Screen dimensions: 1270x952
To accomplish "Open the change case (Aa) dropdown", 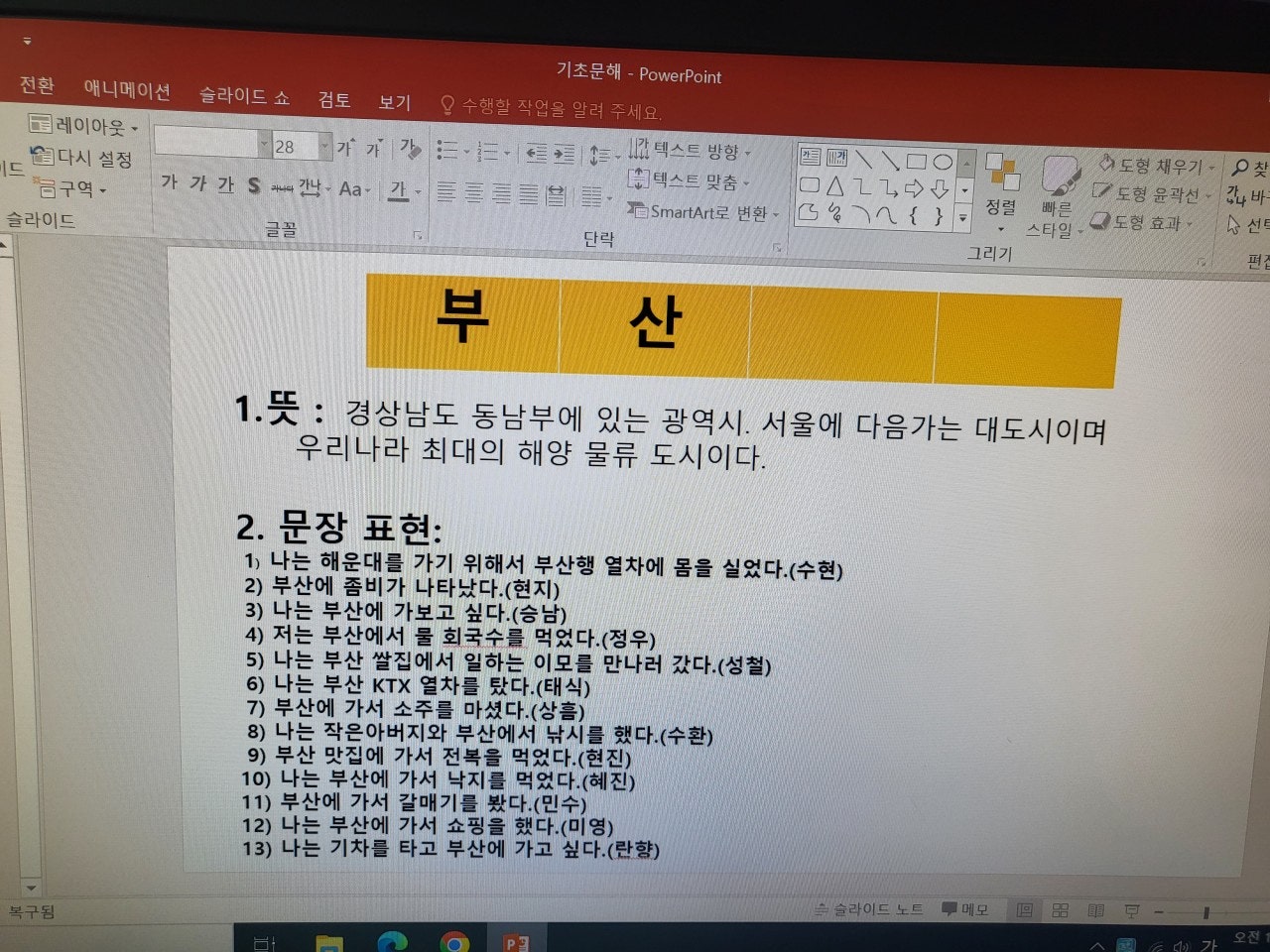I will coord(354,189).
